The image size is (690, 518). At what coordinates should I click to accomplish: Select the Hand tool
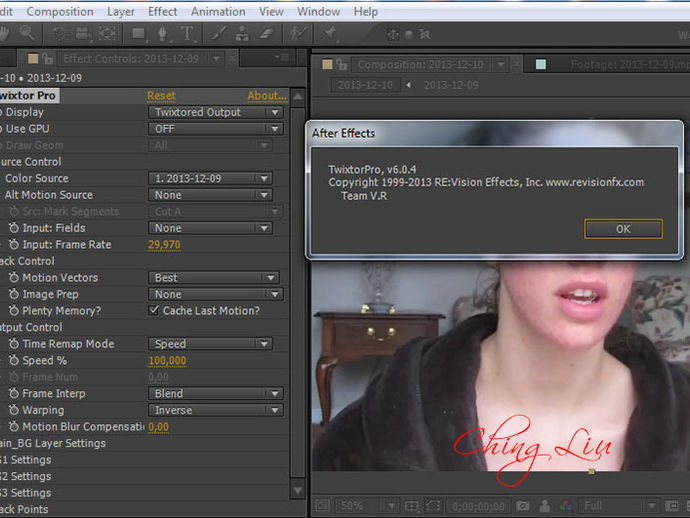4,33
